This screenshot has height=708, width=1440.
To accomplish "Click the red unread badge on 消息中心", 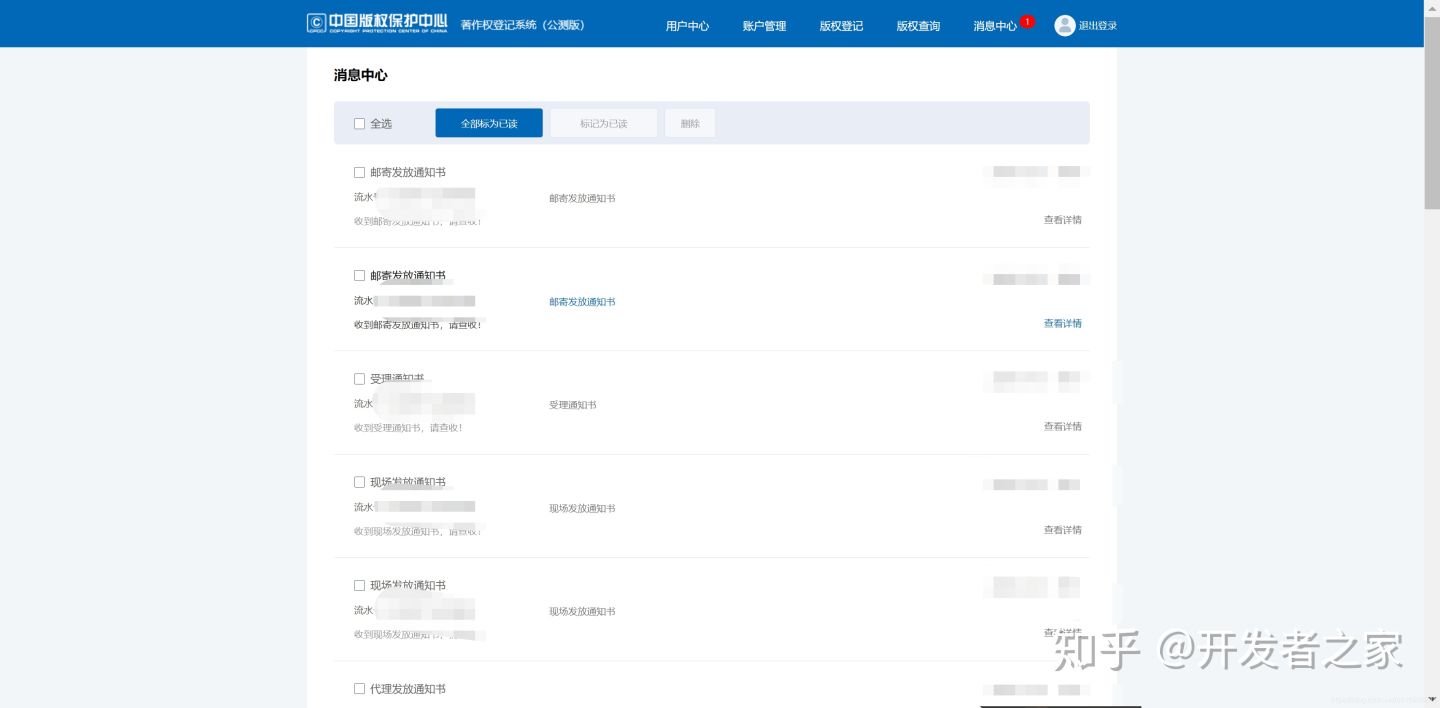I will coord(1027,21).
